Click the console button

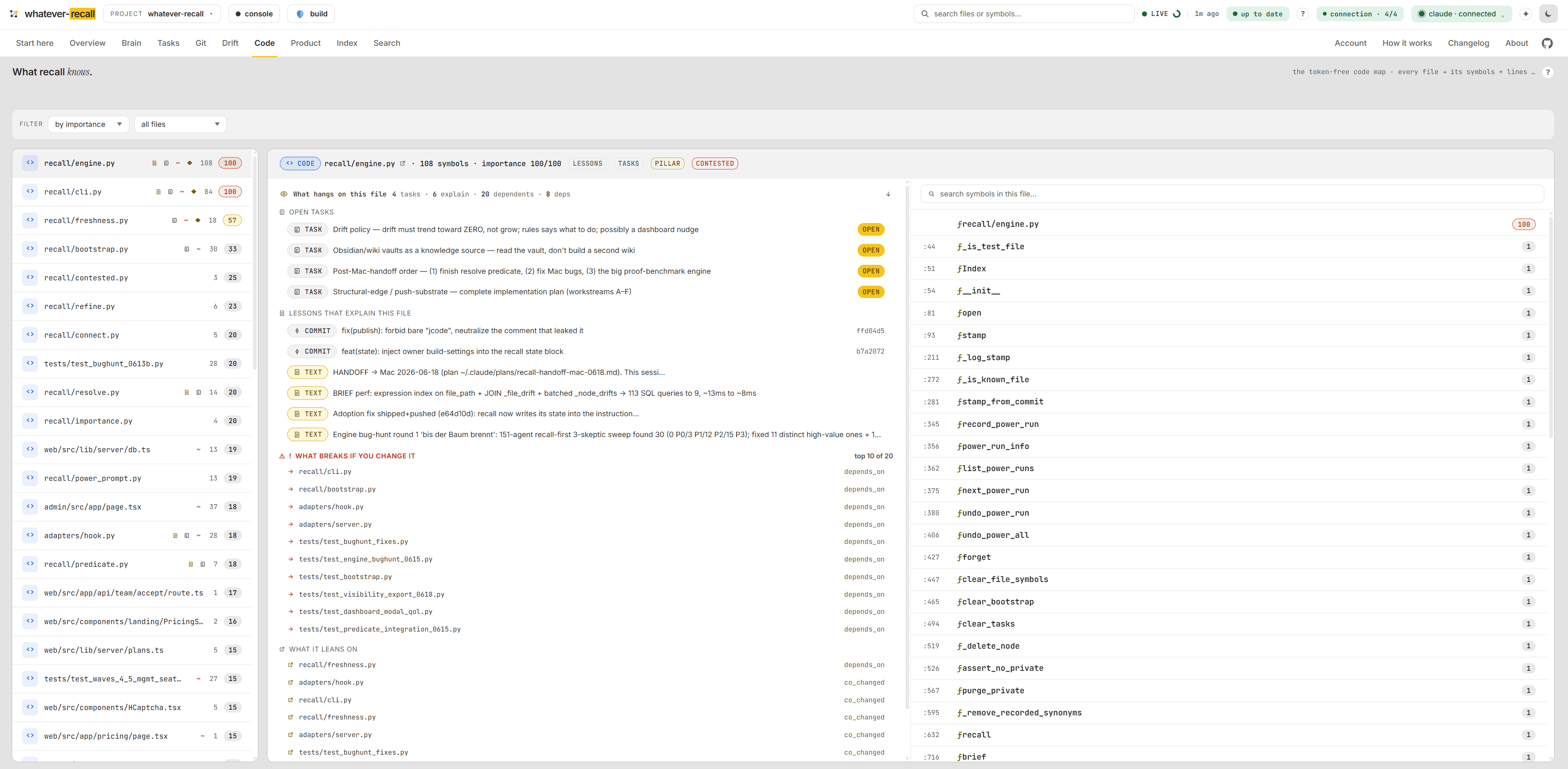click(254, 14)
